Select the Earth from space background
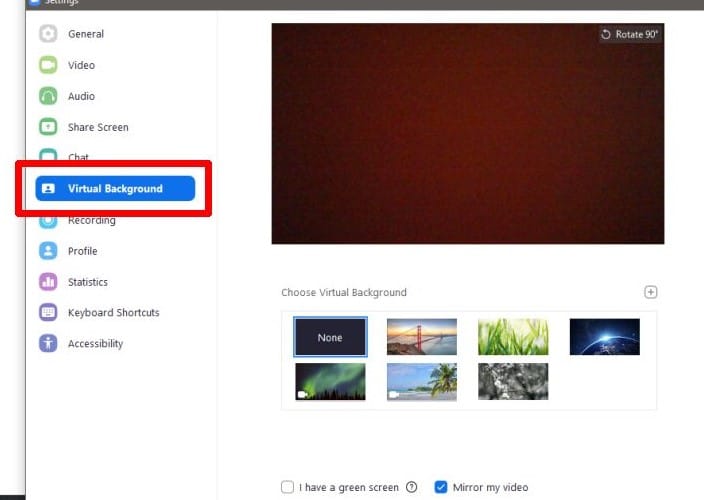Viewport: 704px width, 500px height. (604, 337)
